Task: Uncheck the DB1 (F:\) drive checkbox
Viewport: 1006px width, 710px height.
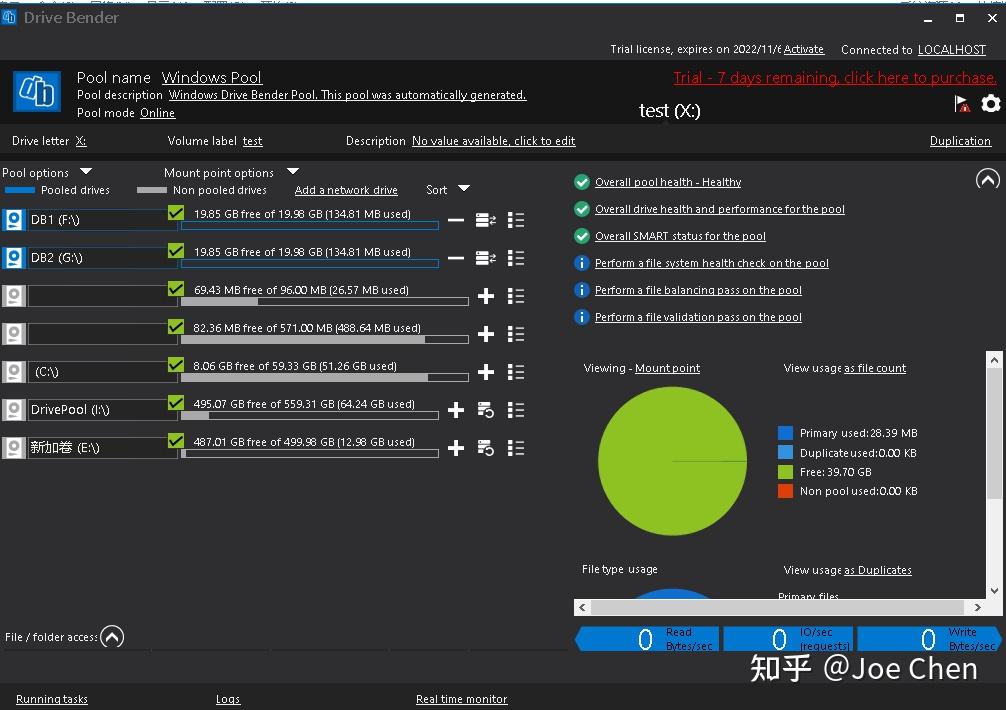Action: 176,212
